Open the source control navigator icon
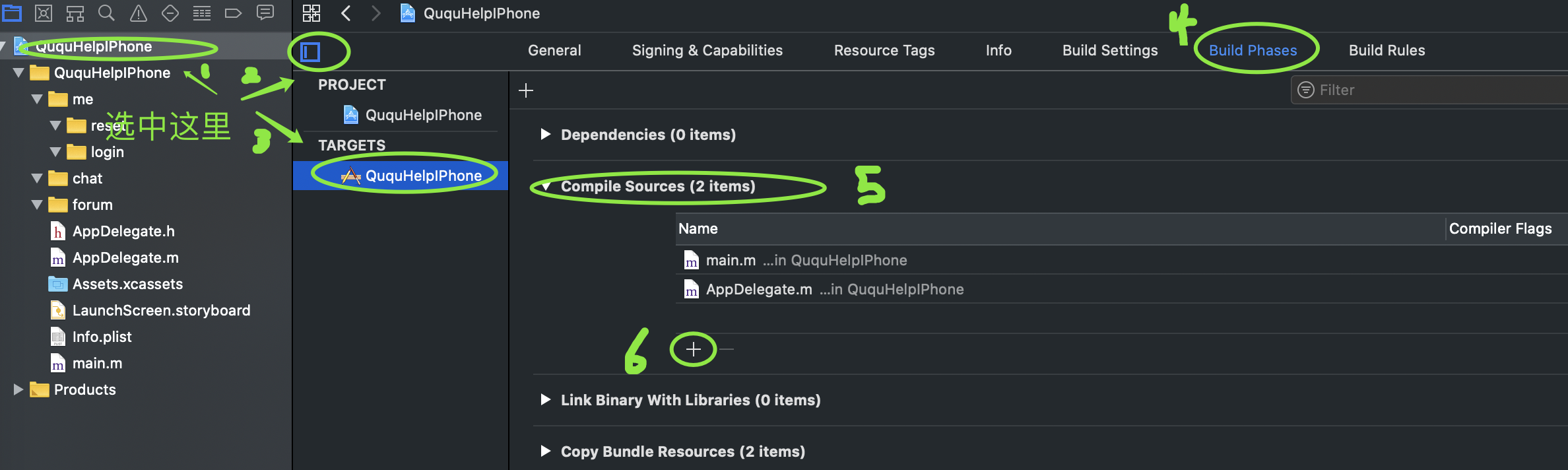Image resolution: width=1568 pixels, height=470 pixels. (x=43, y=13)
